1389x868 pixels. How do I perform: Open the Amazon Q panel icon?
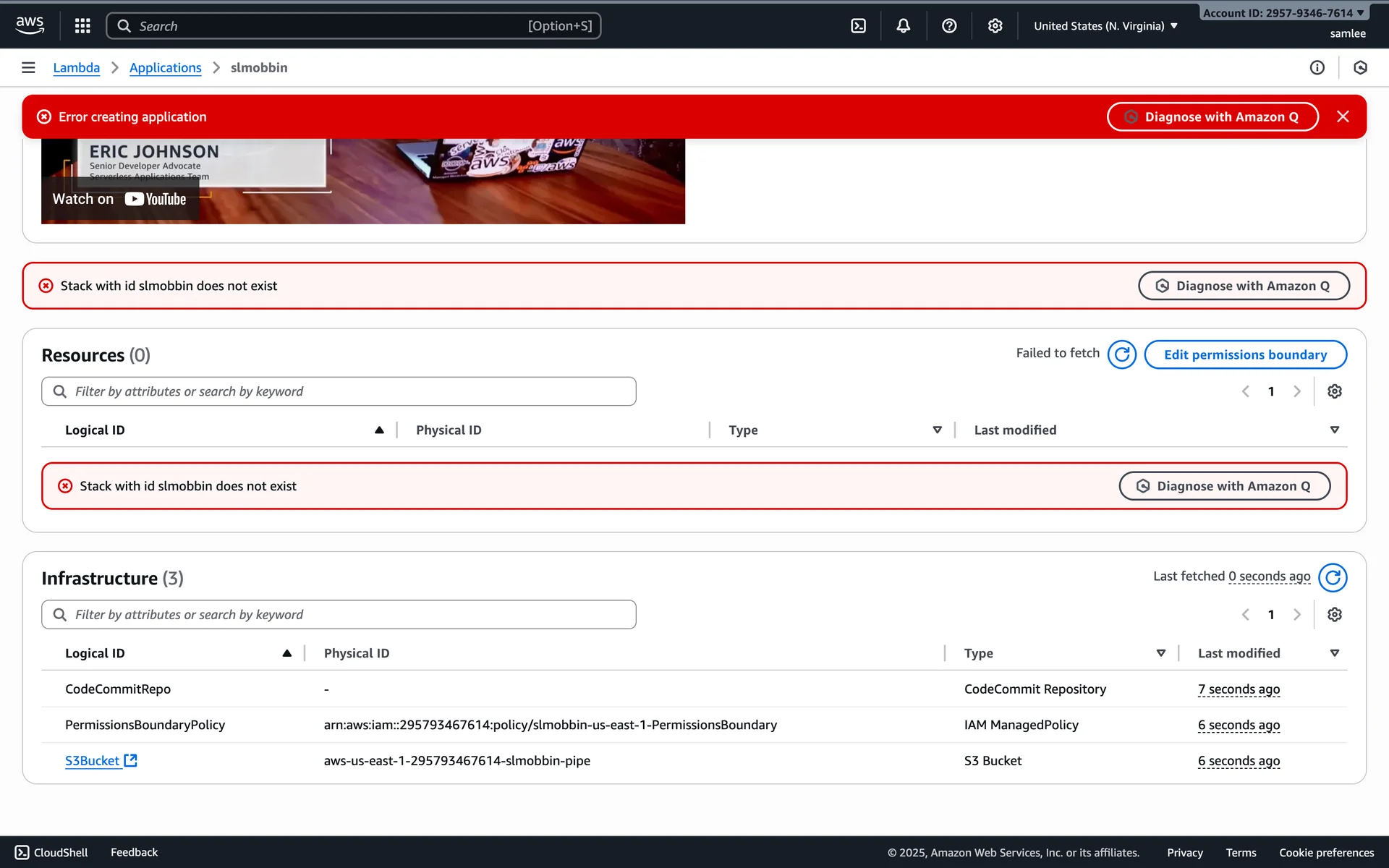1360,67
